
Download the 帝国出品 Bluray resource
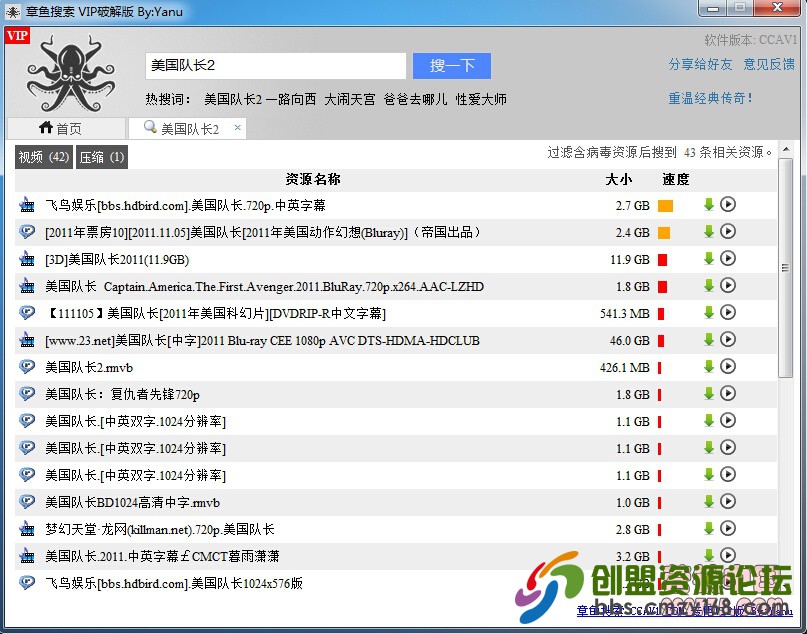coord(709,232)
